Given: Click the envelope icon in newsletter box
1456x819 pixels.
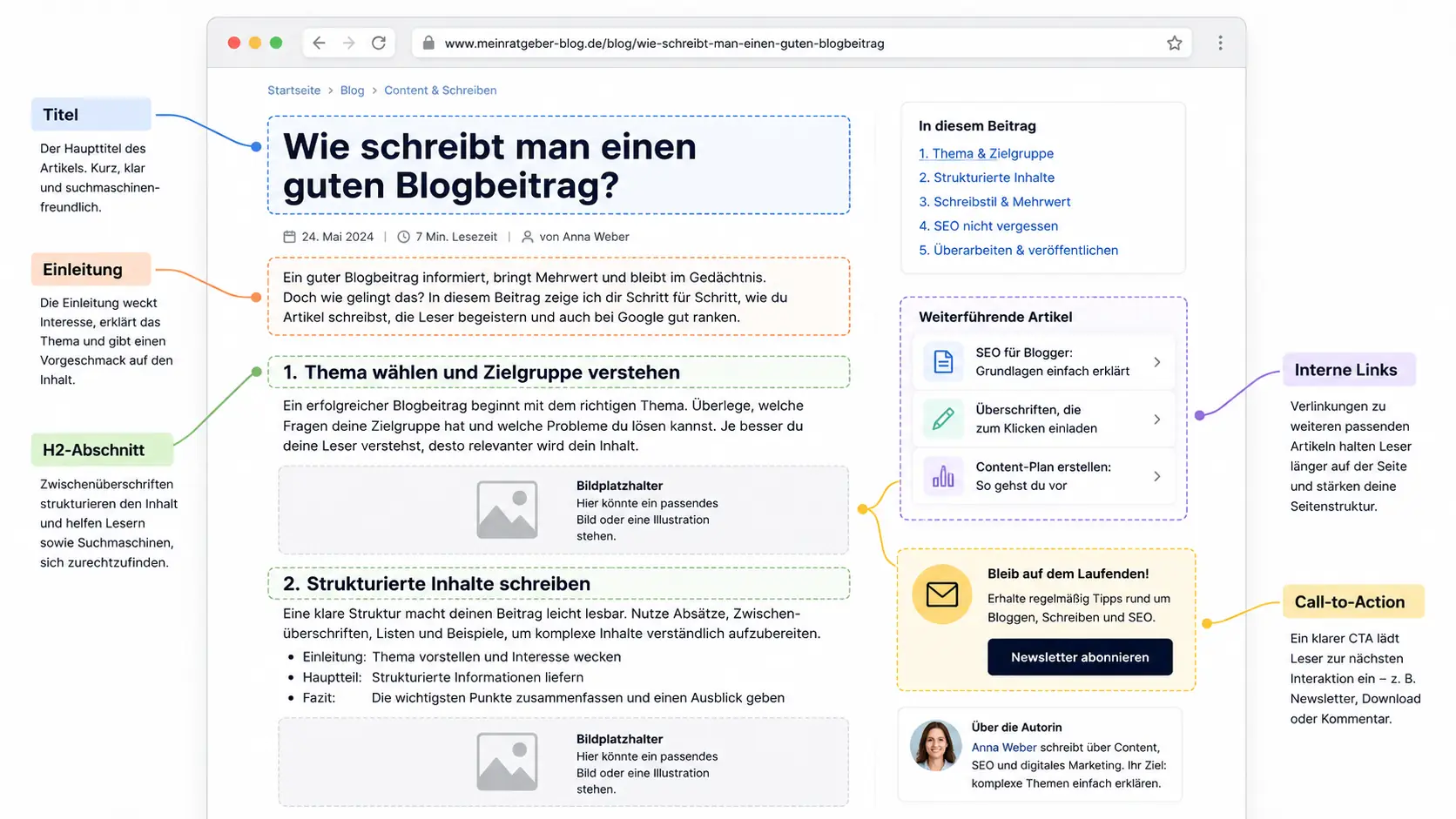Looking at the screenshot, I should click(x=941, y=594).
